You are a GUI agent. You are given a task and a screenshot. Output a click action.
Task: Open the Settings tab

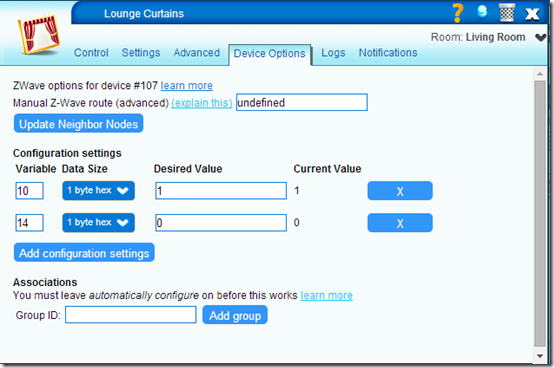pyautogui.click(x=141, y=53)
